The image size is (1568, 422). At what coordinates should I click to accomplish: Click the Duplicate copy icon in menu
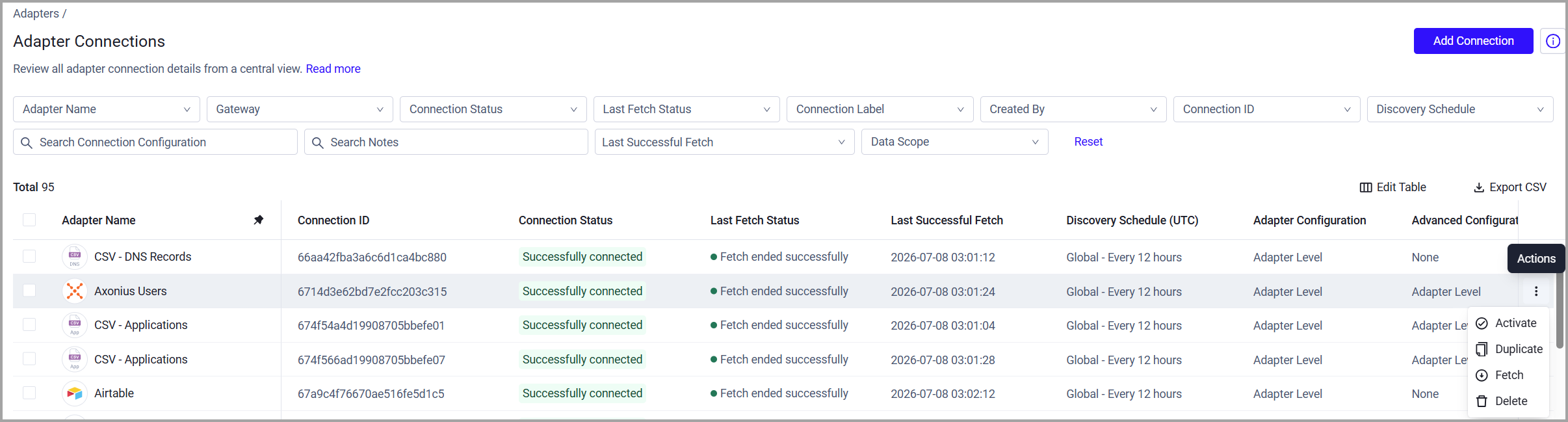click(x=1482, y=349)
